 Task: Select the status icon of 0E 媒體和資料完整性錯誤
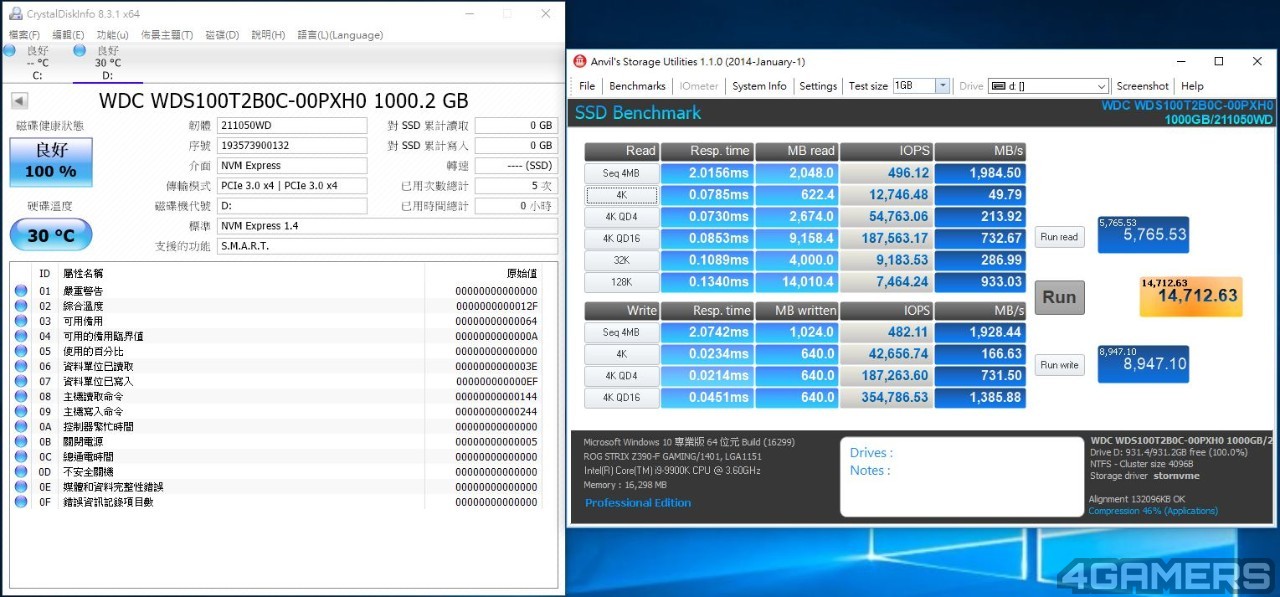pos(21,486)
